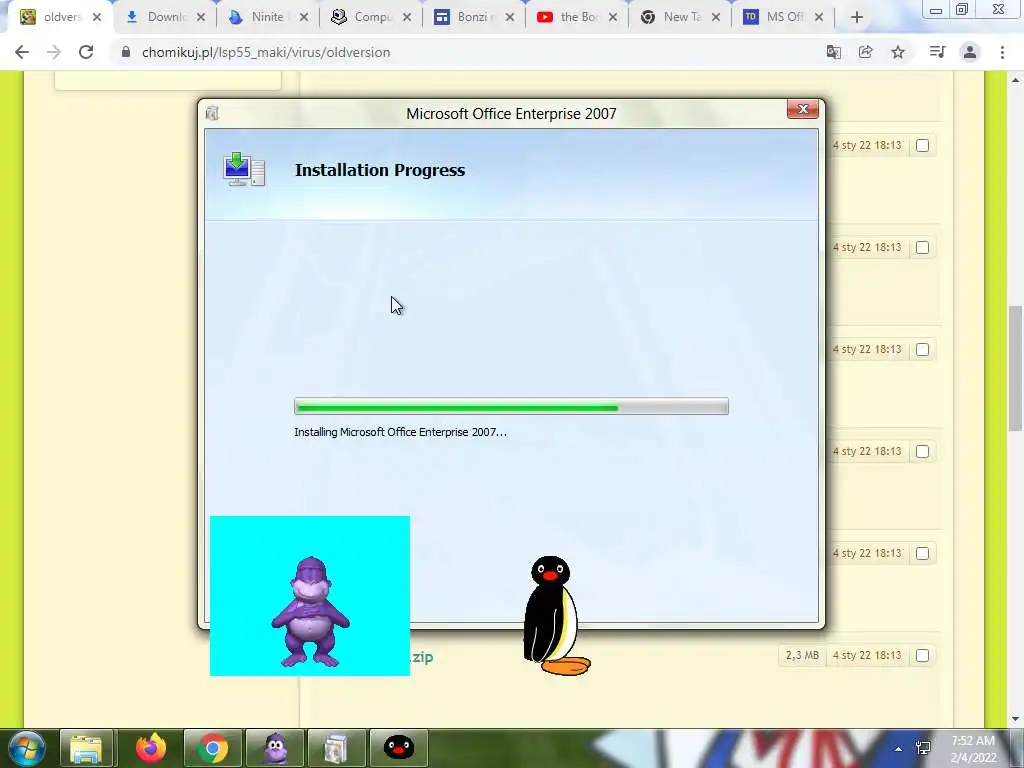Tick the second file row checkbox

pos(922,248)
